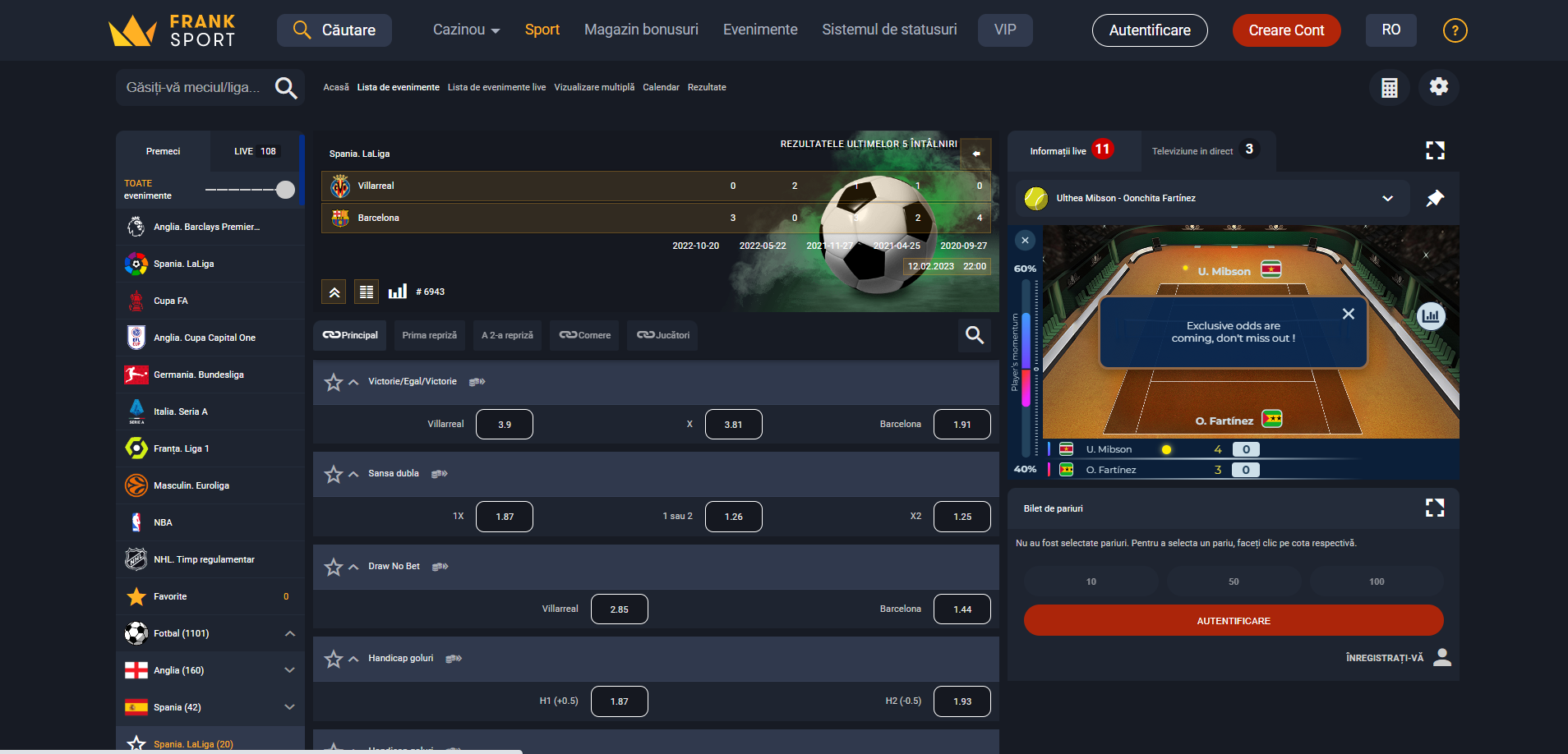Choose quick stake amount 50

point(1234,582)
